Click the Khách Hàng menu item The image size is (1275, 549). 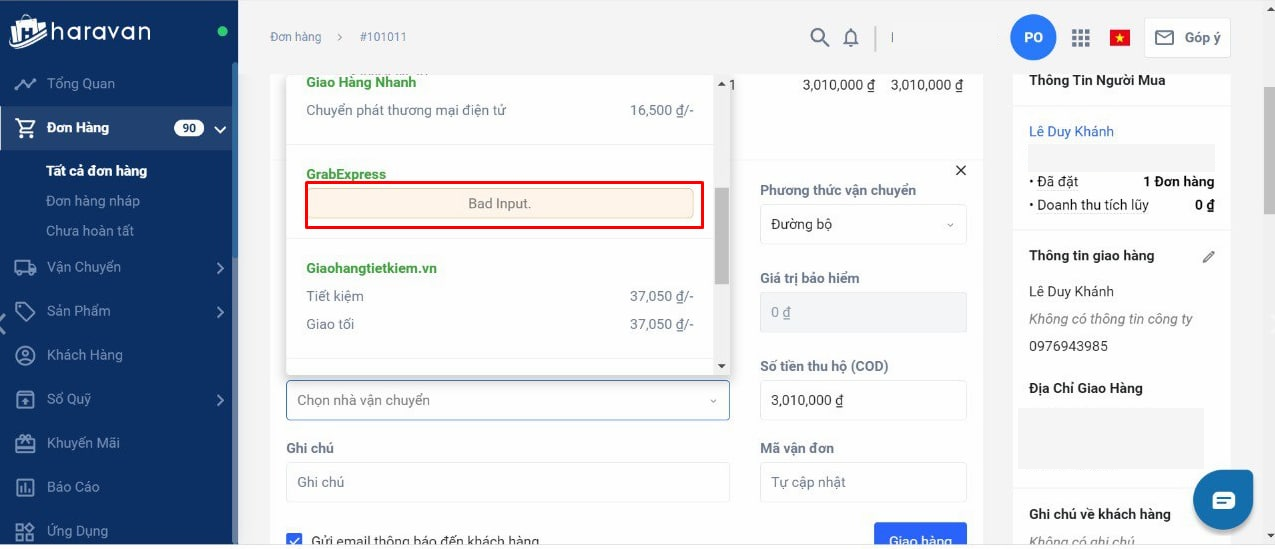tap(84, 355)
